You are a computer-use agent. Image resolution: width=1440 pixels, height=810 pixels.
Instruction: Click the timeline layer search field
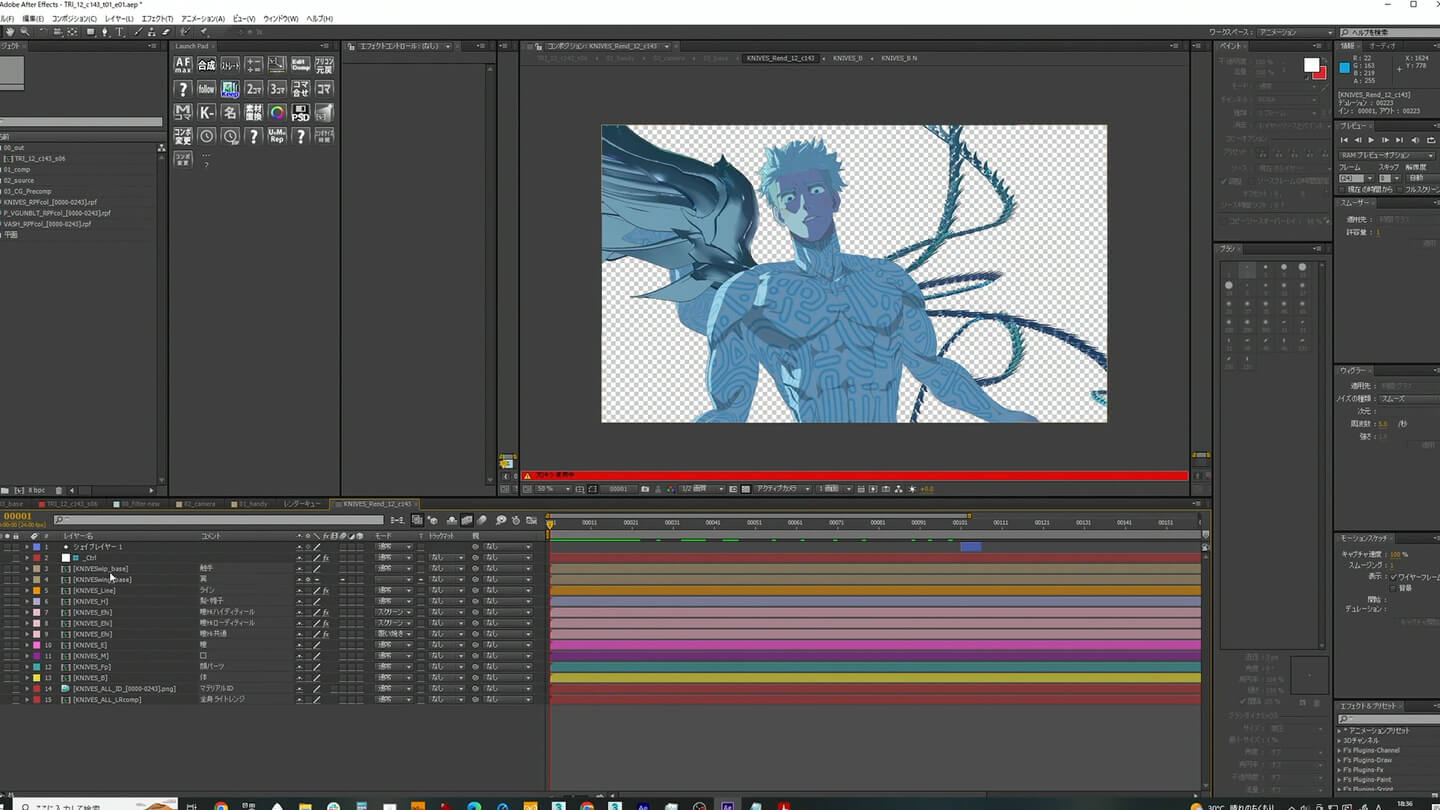[x=218, y=520]
